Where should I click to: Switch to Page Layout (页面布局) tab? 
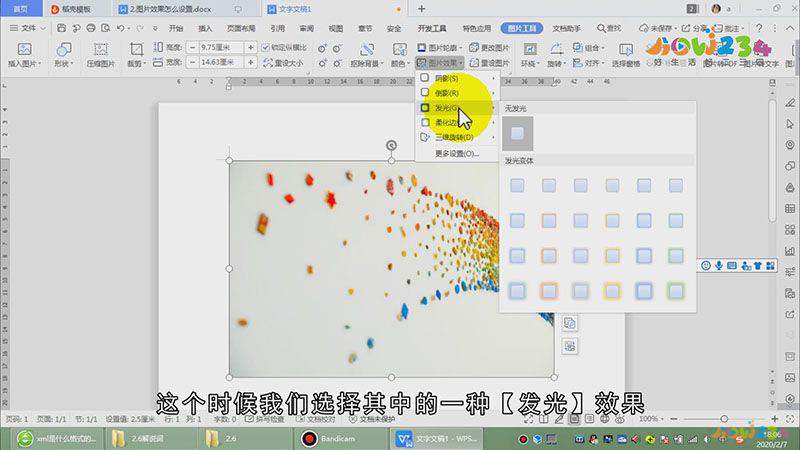tap(241, 29)
